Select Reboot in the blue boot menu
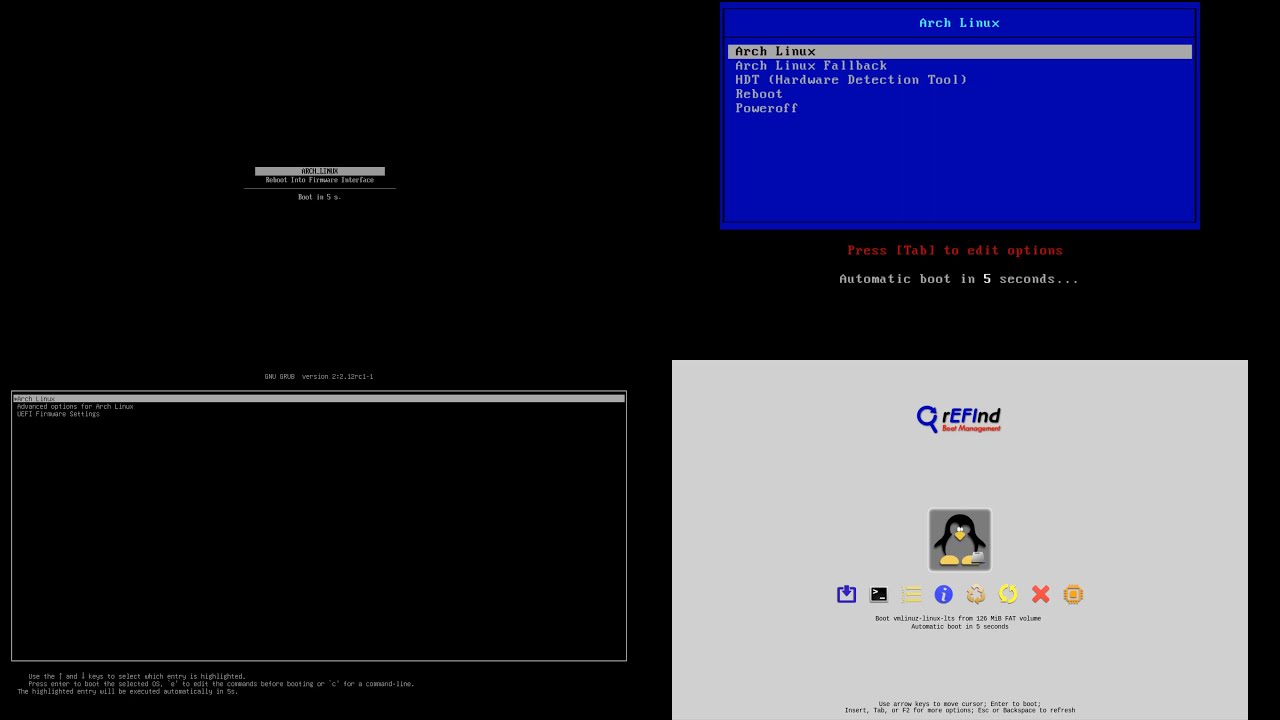 [x=759, y=94]
